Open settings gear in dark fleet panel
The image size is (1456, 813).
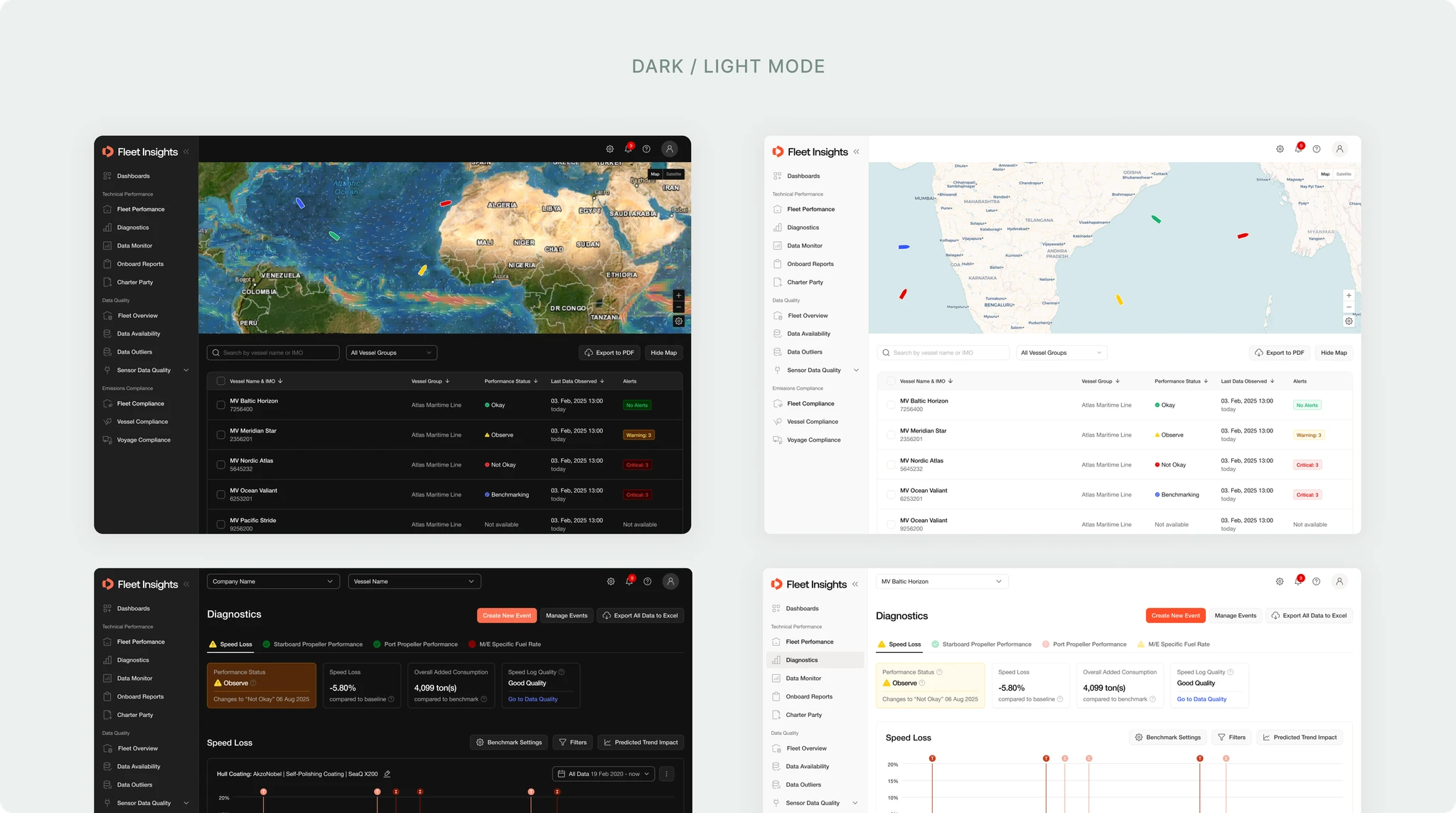click(610, 149)
